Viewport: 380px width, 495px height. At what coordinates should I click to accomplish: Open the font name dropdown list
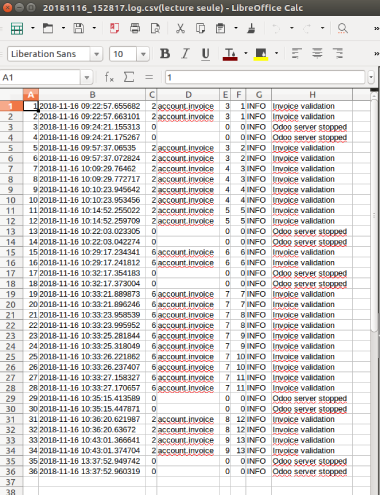(x=96, y=54)
